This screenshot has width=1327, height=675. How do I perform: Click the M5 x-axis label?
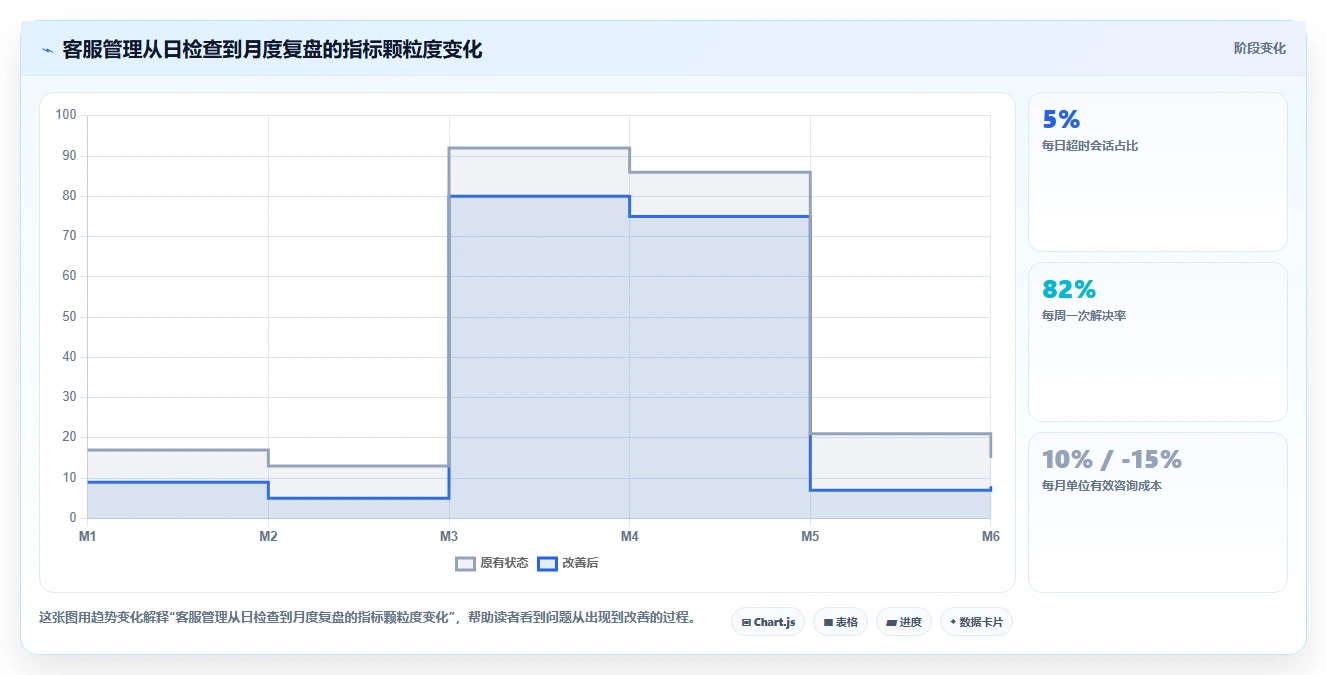coord(810,537)
